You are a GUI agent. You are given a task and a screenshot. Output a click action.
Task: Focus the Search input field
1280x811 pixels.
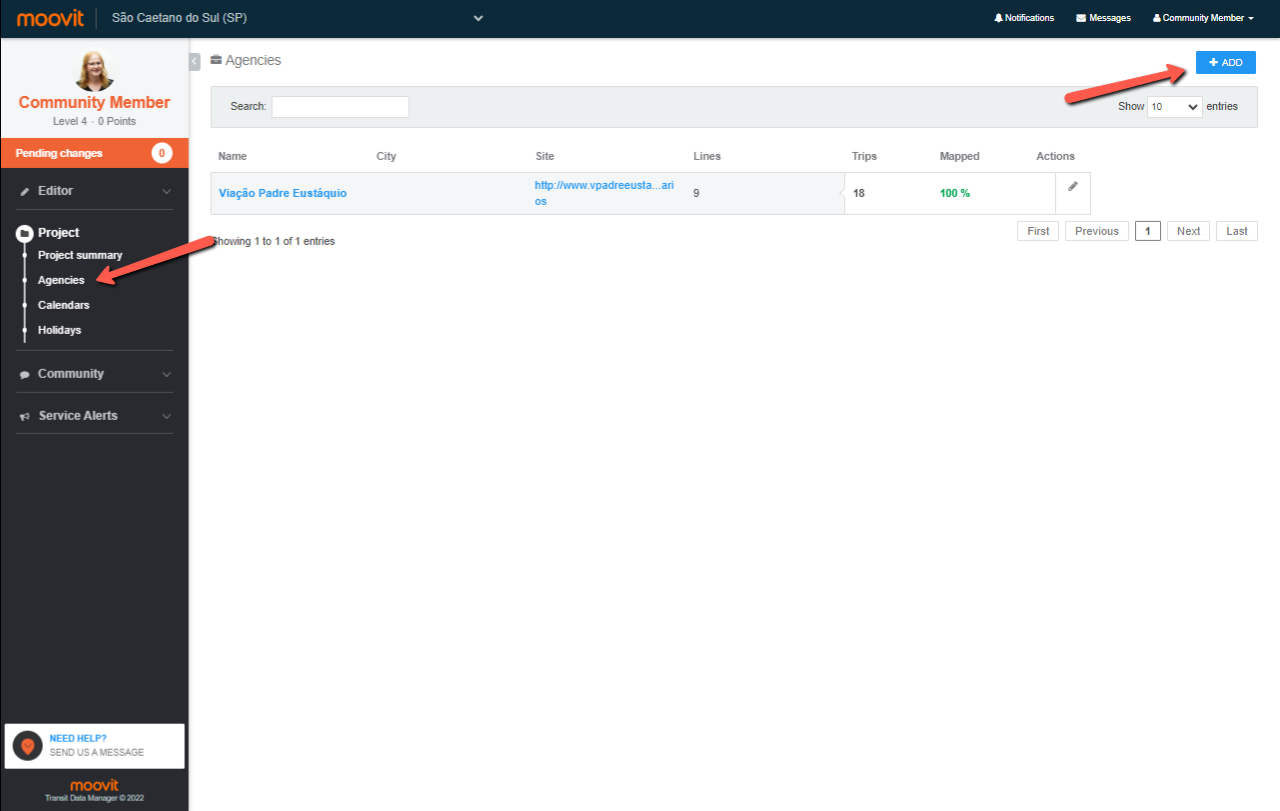point(340,107)
